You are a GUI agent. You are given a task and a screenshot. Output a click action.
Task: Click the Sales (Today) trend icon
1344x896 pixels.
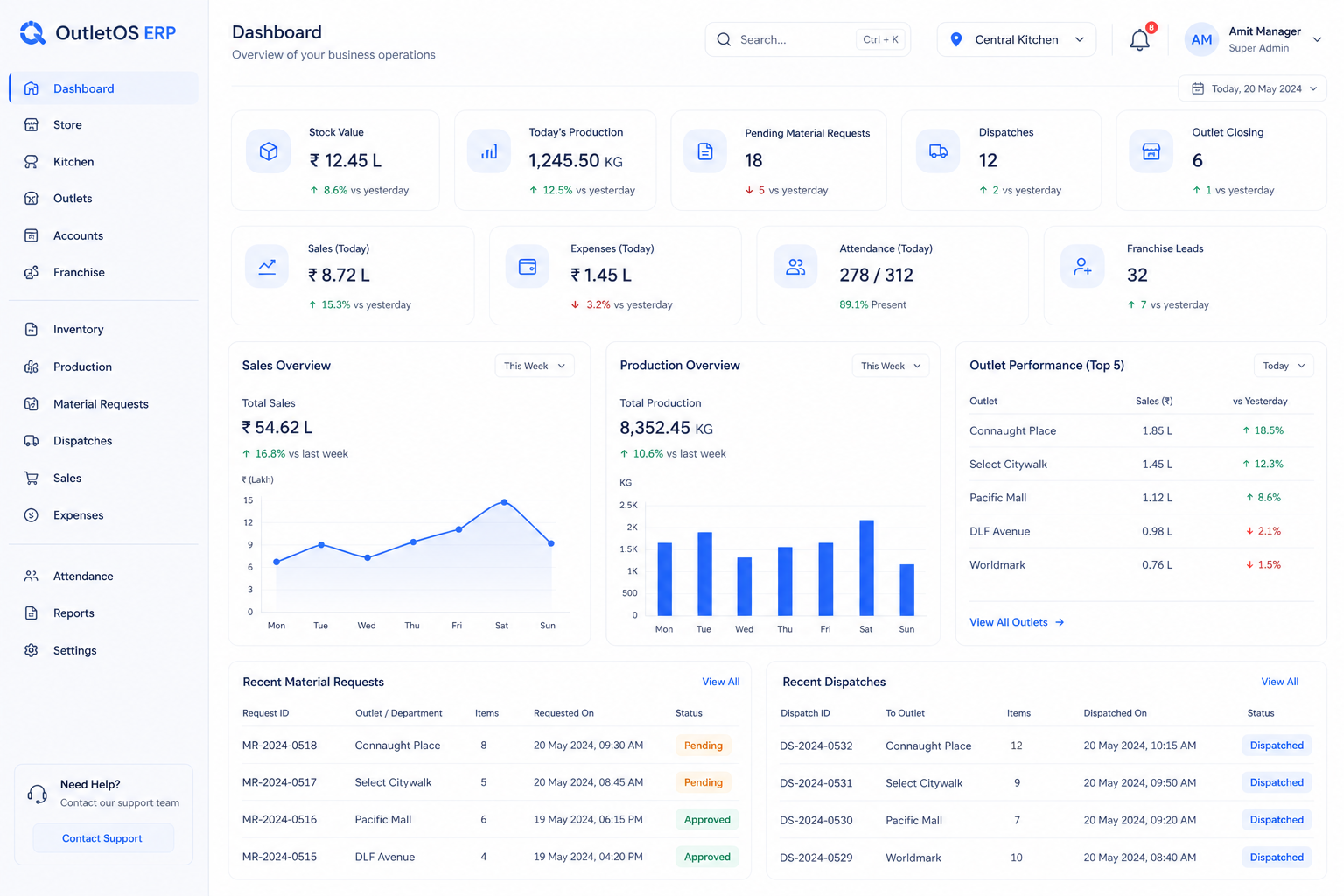tap(267, 267)
